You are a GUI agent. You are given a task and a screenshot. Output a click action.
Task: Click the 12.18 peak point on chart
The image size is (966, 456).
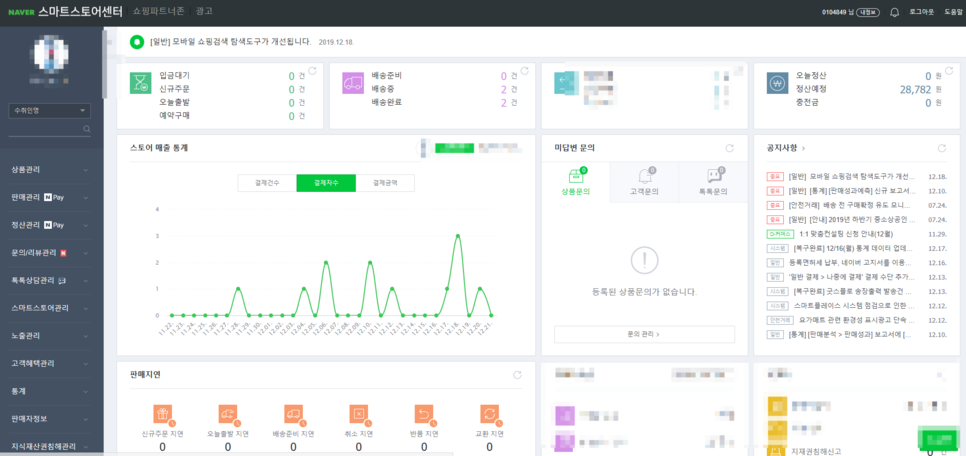click(x=458, y=235)
